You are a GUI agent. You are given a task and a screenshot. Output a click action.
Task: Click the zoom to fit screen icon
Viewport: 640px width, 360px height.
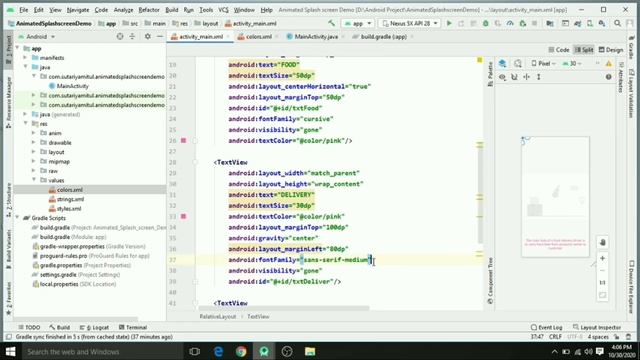point(602,295)
